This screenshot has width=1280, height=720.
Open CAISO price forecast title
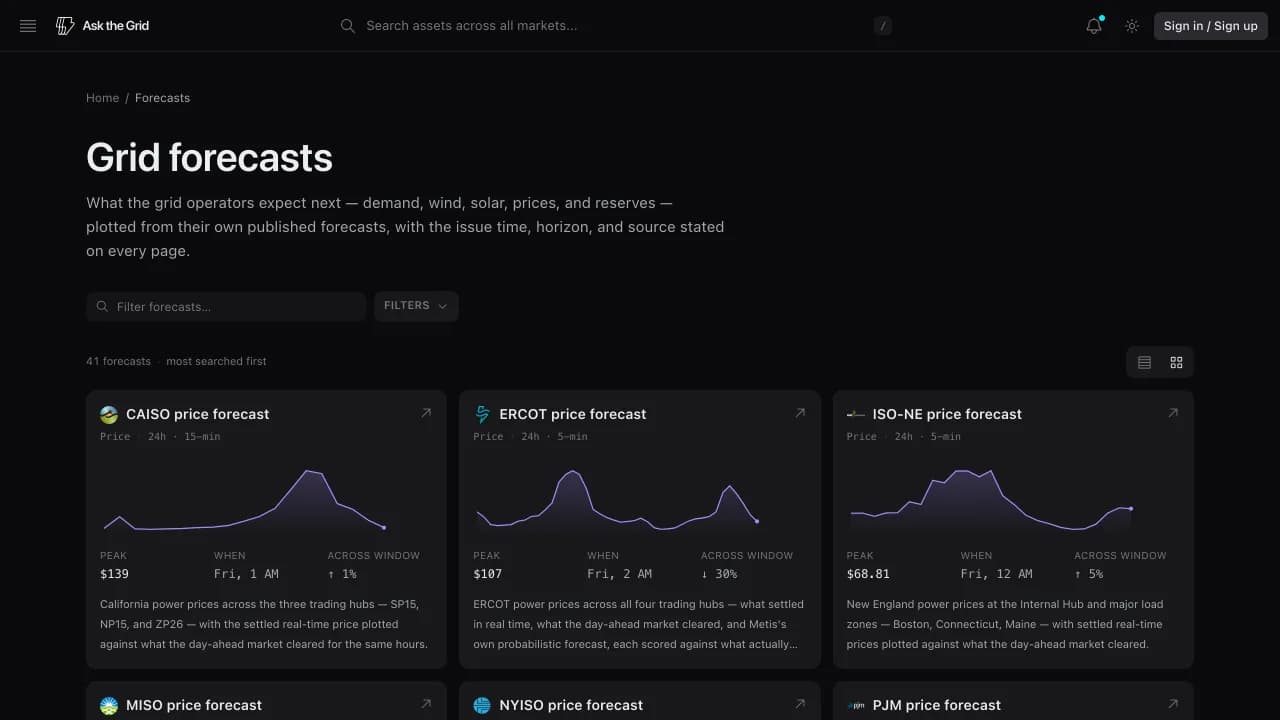197,414
